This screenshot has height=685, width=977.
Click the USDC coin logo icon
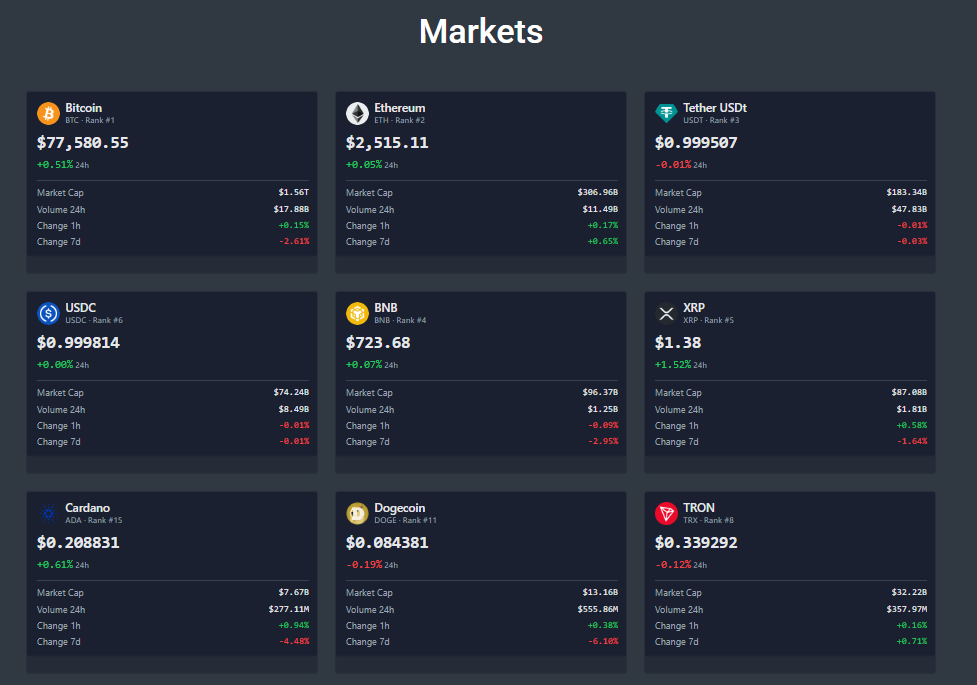[48, 314]
